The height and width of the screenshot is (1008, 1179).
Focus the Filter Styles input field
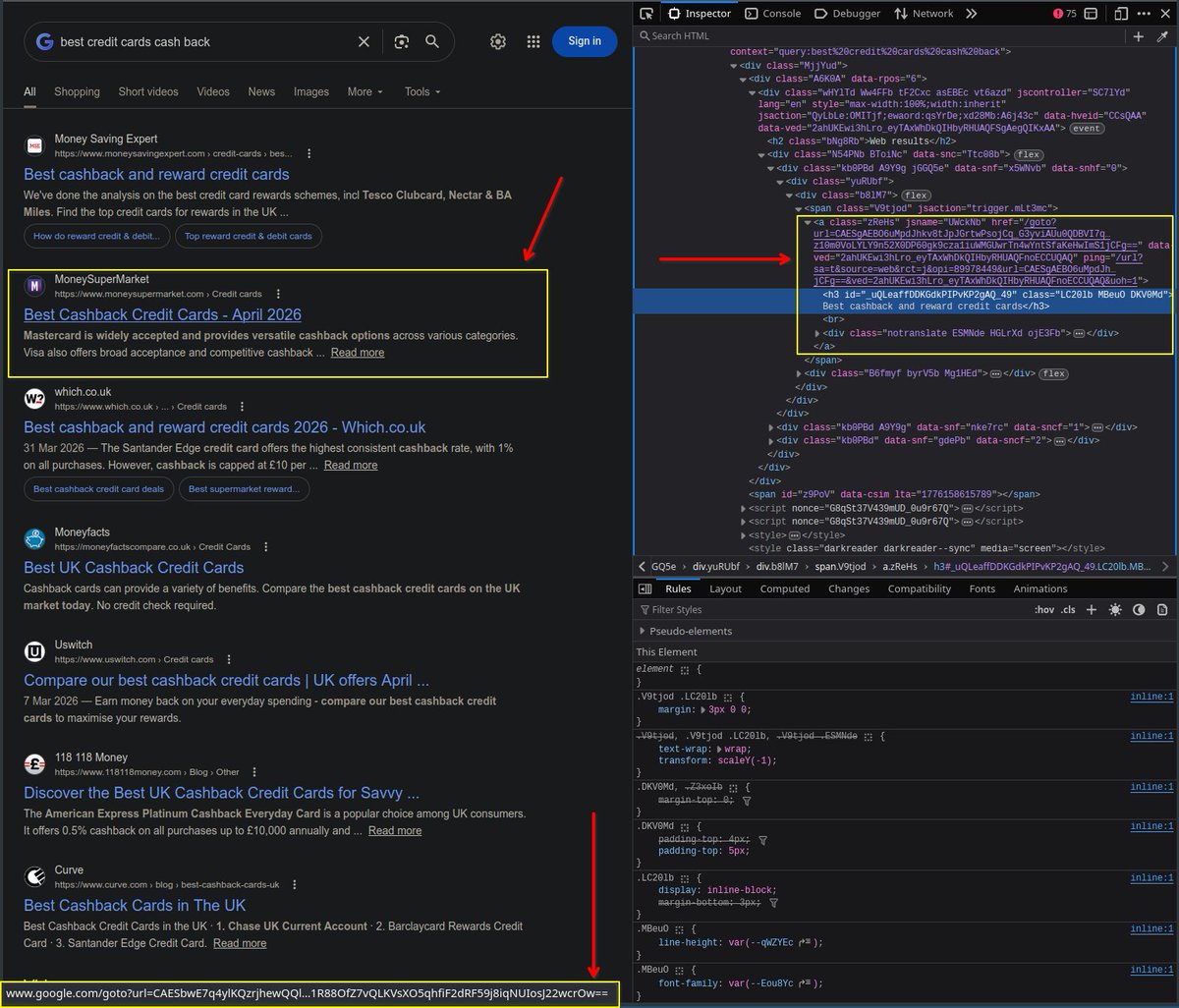click(x=830, y=610)
